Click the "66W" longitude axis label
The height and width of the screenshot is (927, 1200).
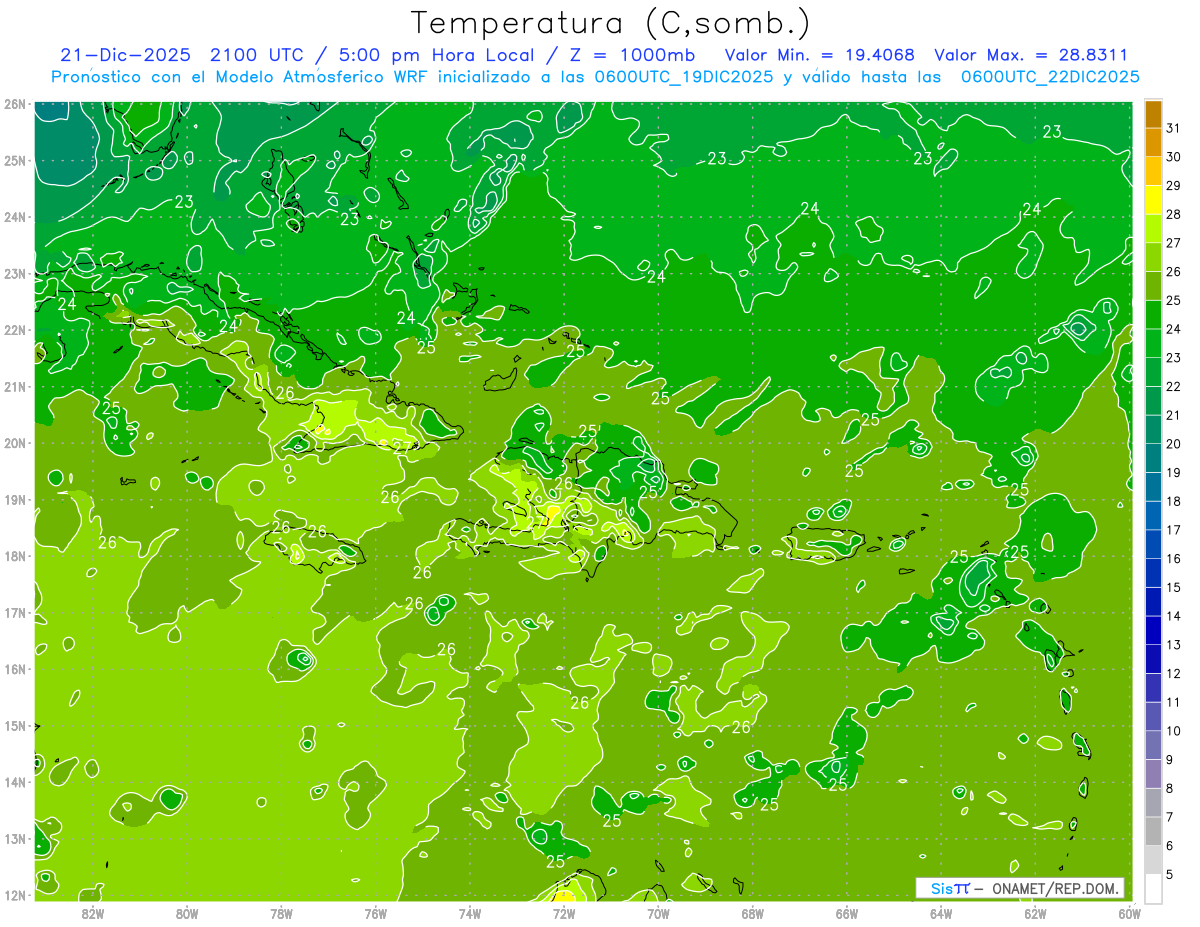(x=847, y=913)
